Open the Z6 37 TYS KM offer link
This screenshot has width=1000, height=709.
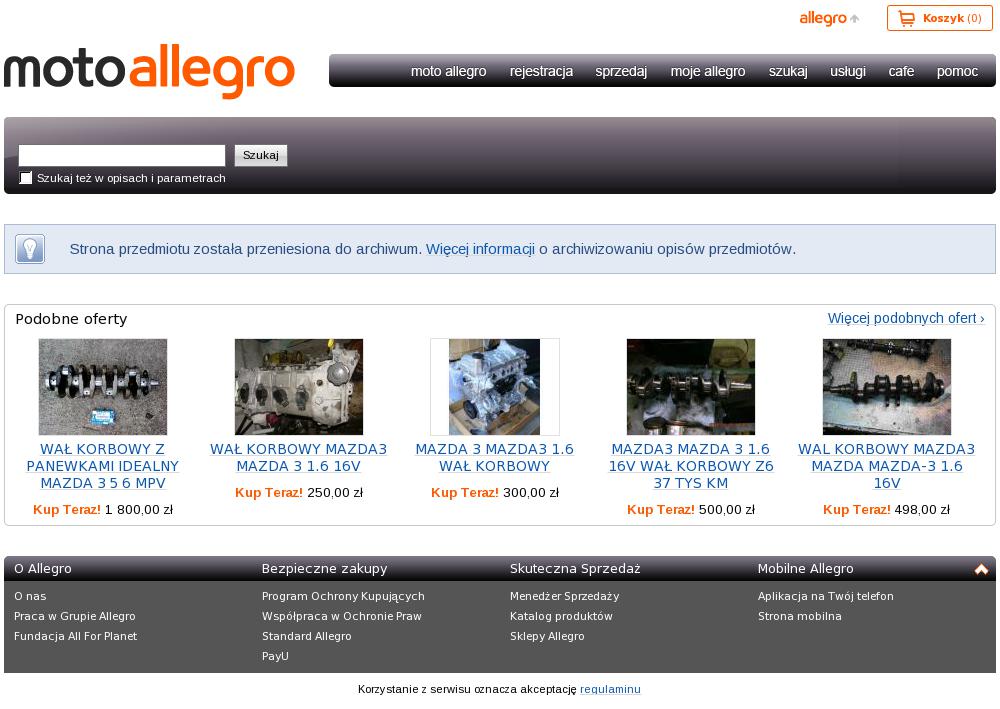pos(691,466)
